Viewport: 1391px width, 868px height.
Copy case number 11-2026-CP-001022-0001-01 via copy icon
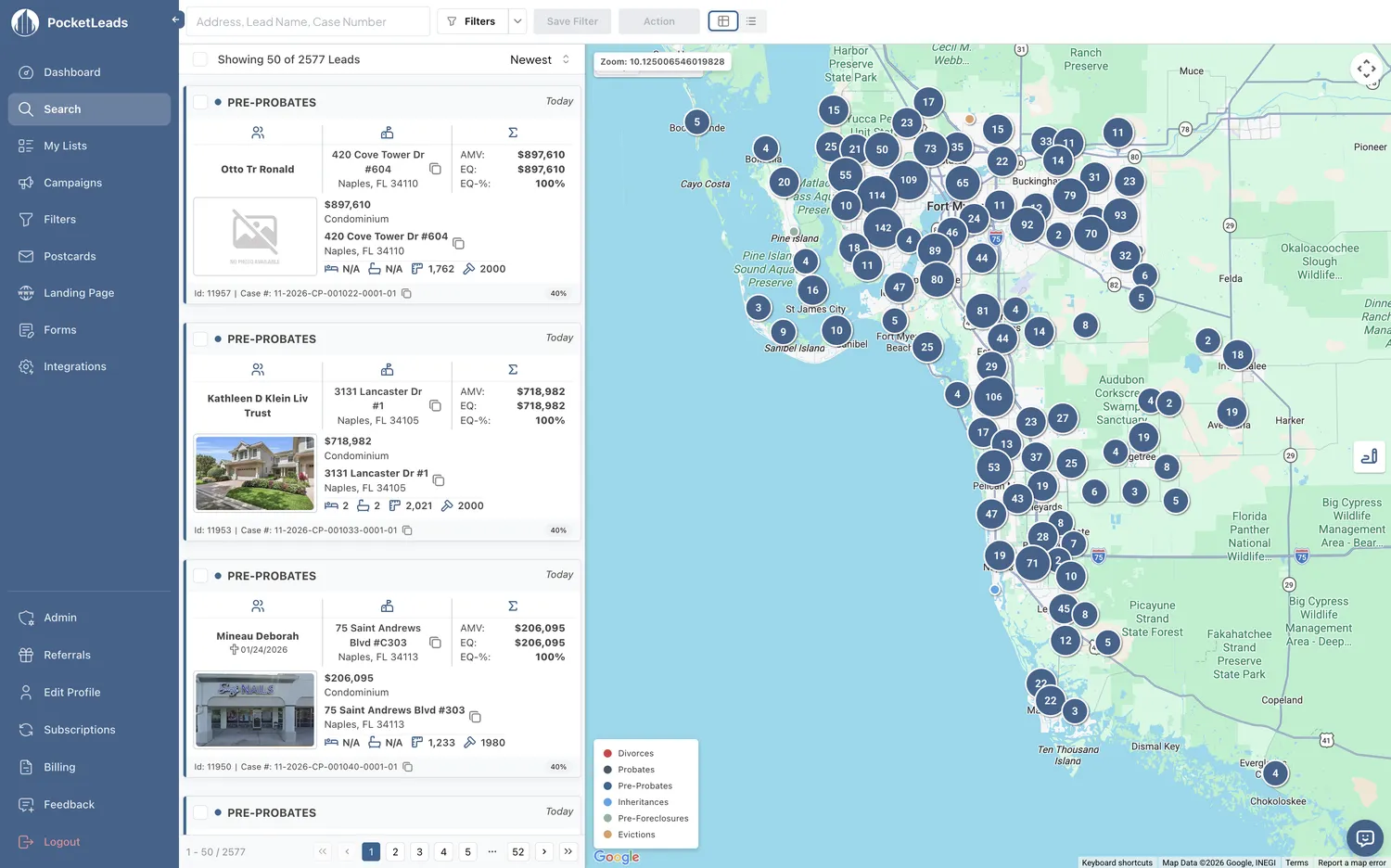[406, 293]
